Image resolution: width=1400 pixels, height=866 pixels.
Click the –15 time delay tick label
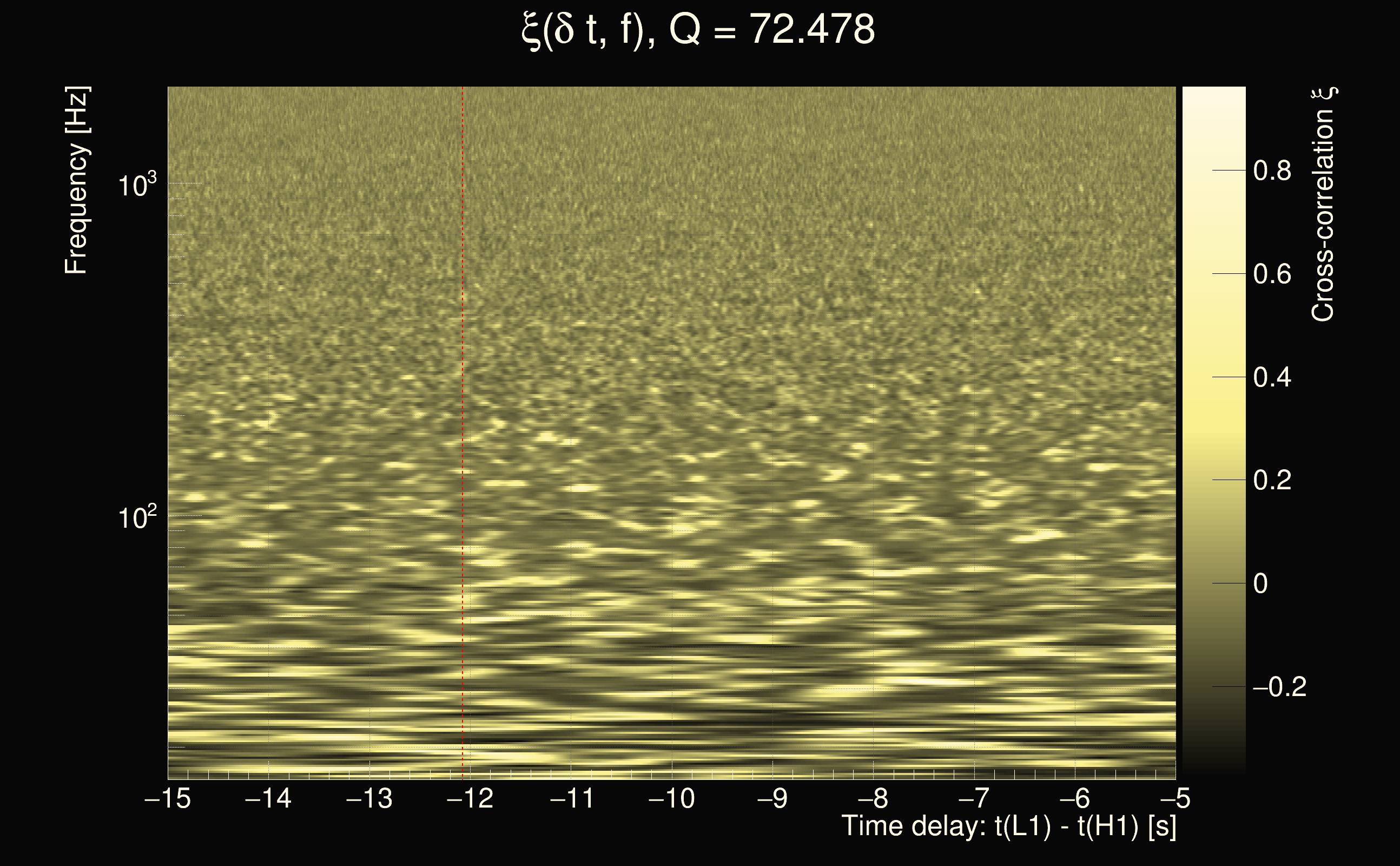coord(168,798)
